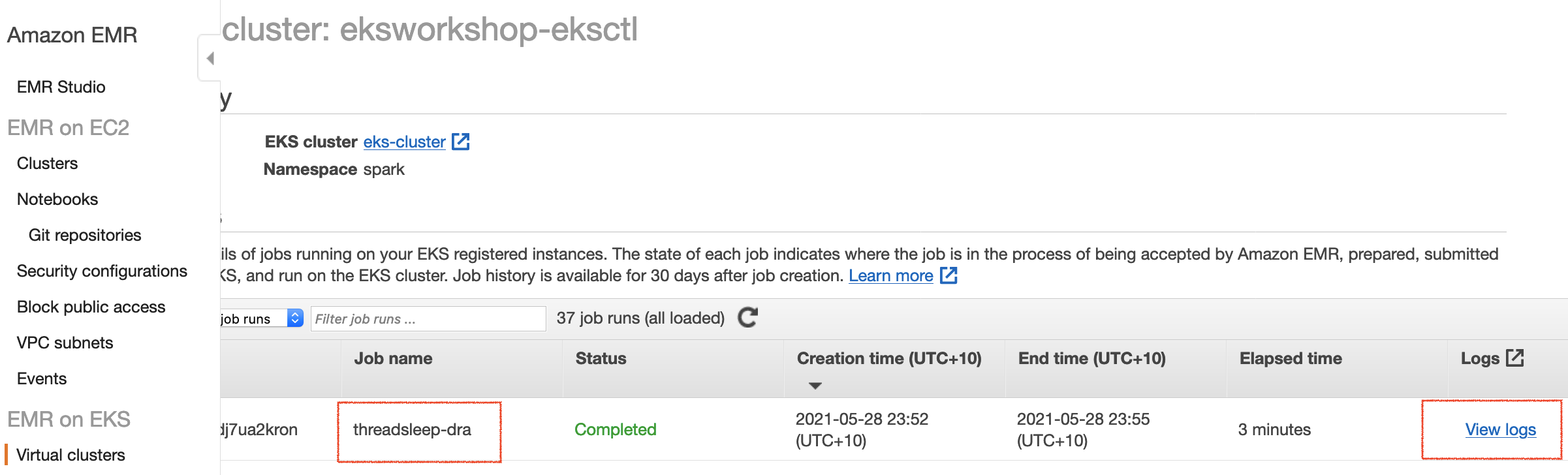Viewport: 1568px width, 475px height.
Task: Sort by Job name column header
Action: [393, 358]
